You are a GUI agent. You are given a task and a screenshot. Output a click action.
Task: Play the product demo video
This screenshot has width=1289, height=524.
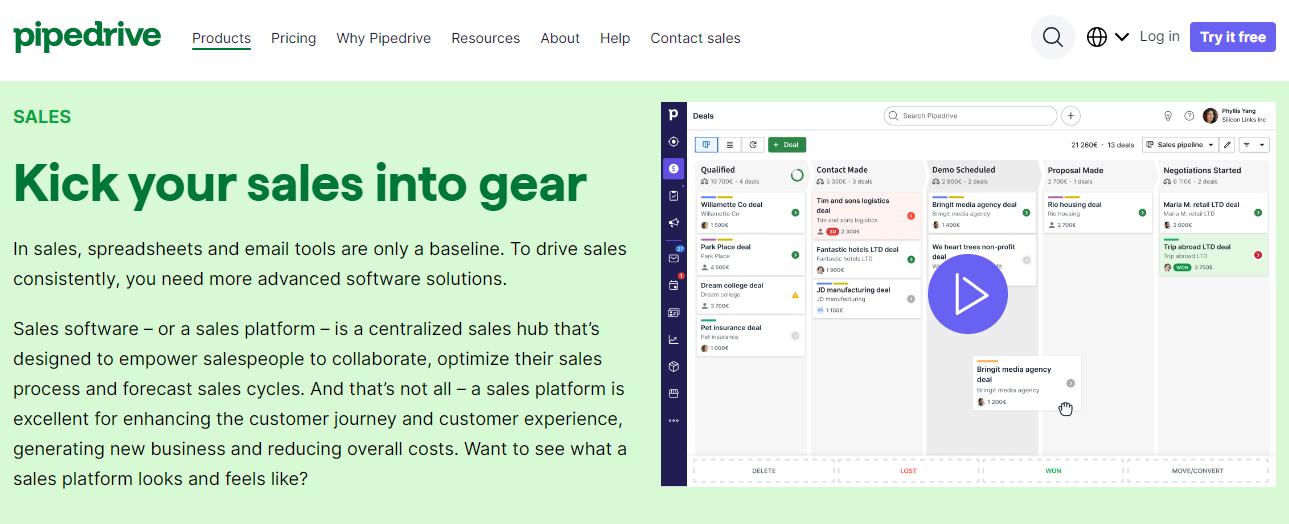click(968, 294)
